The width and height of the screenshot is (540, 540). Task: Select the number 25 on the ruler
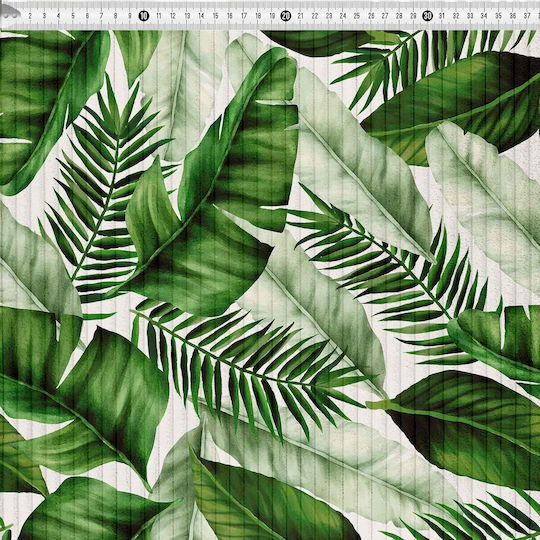357,16
